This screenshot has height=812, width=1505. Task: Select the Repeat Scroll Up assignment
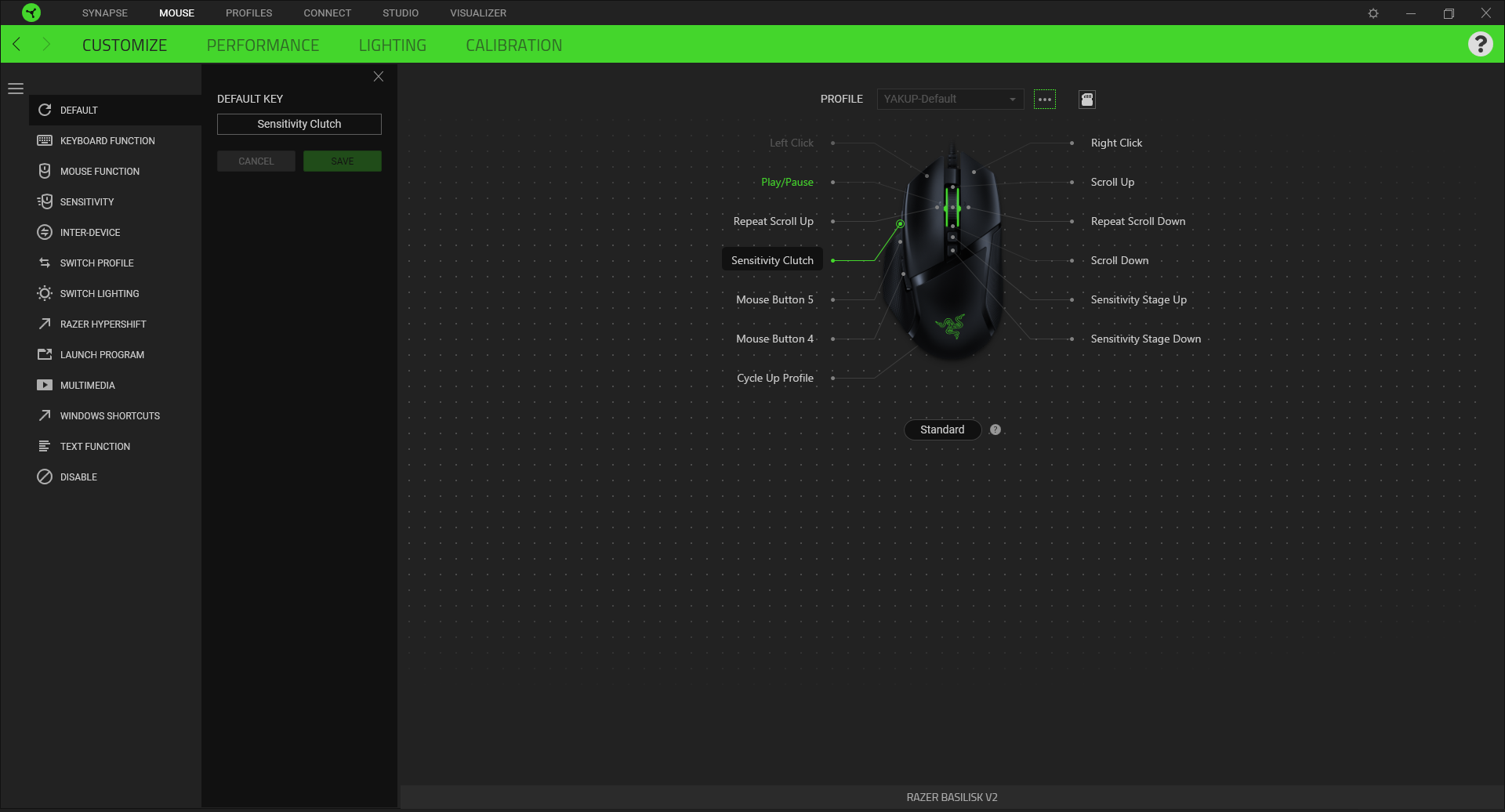(774, 221)
